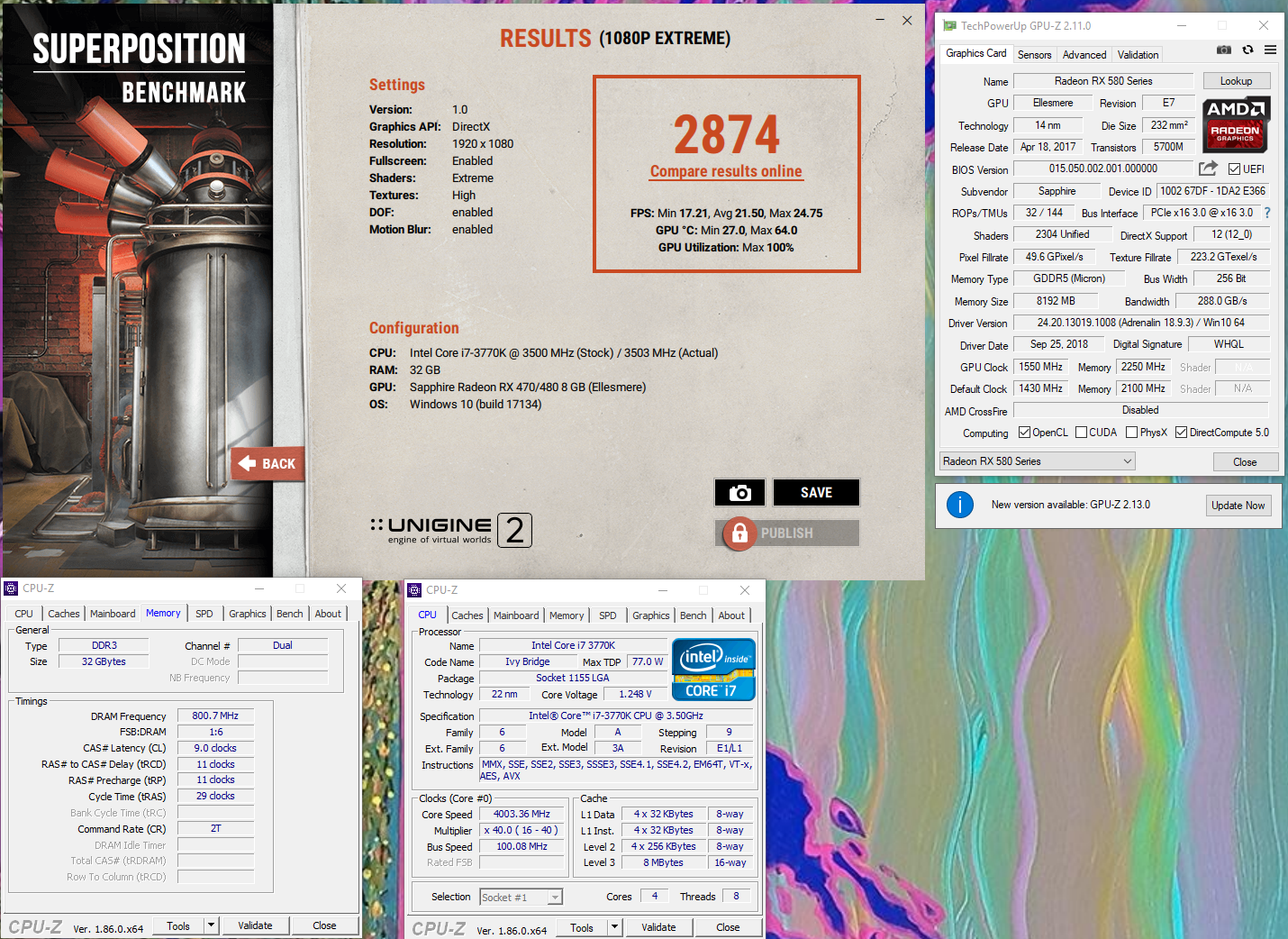Click the GPU name field Radeon RX 580 Series
Viewport: 1288px width, 939px height.
[x=1103, y=81]
